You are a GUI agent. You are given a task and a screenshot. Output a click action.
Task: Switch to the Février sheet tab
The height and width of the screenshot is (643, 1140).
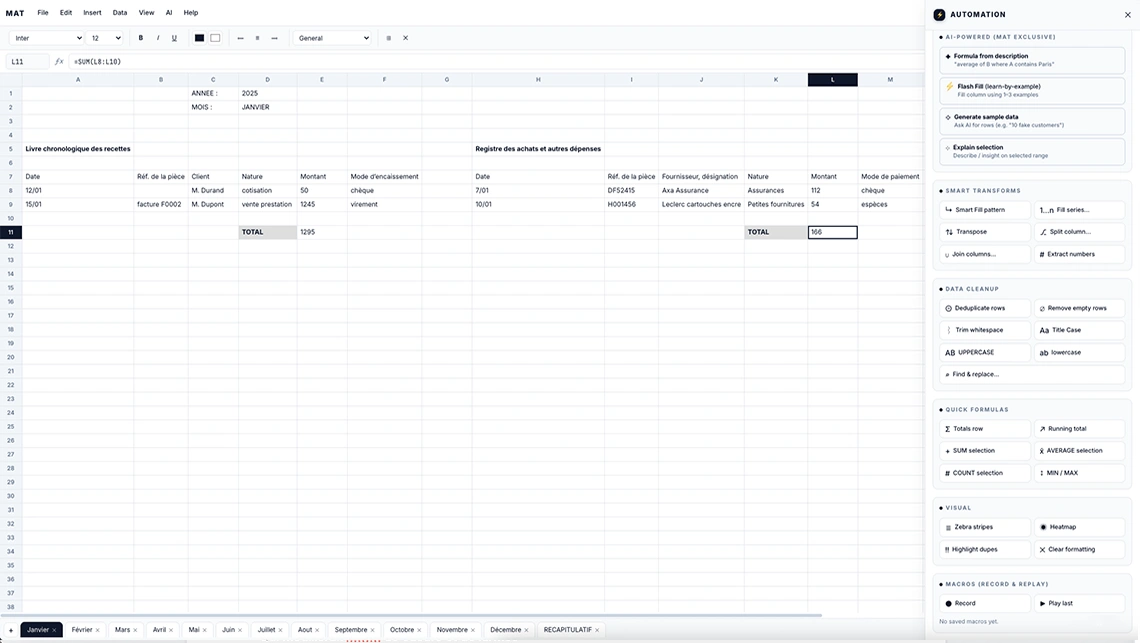[x=81, y=630]
